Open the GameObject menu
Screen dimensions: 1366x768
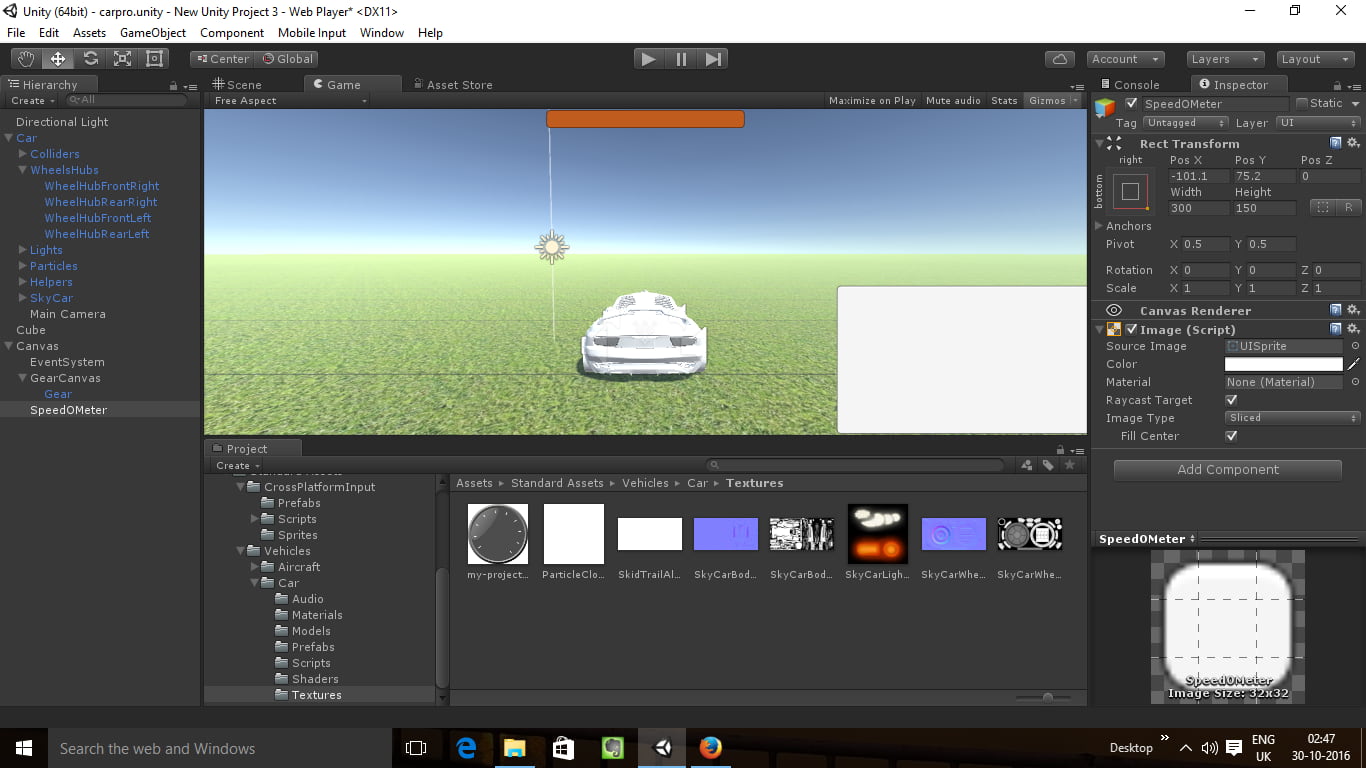click(152, 32)
